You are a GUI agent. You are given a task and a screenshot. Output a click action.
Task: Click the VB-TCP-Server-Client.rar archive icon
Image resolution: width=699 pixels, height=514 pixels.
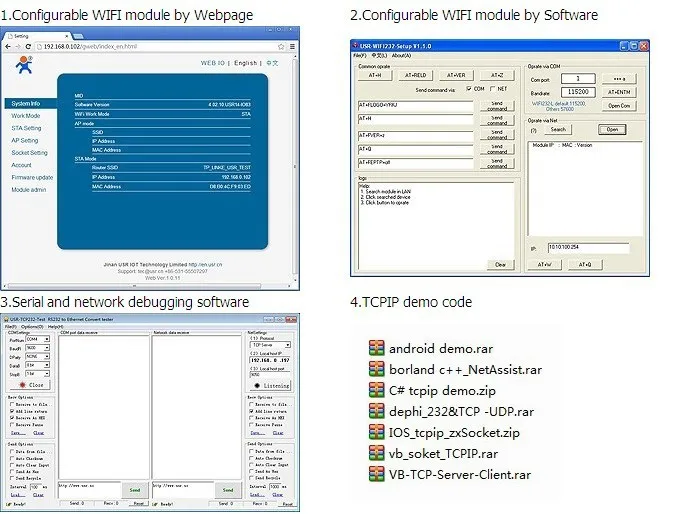pyautogui.click(x=376, y=474)
